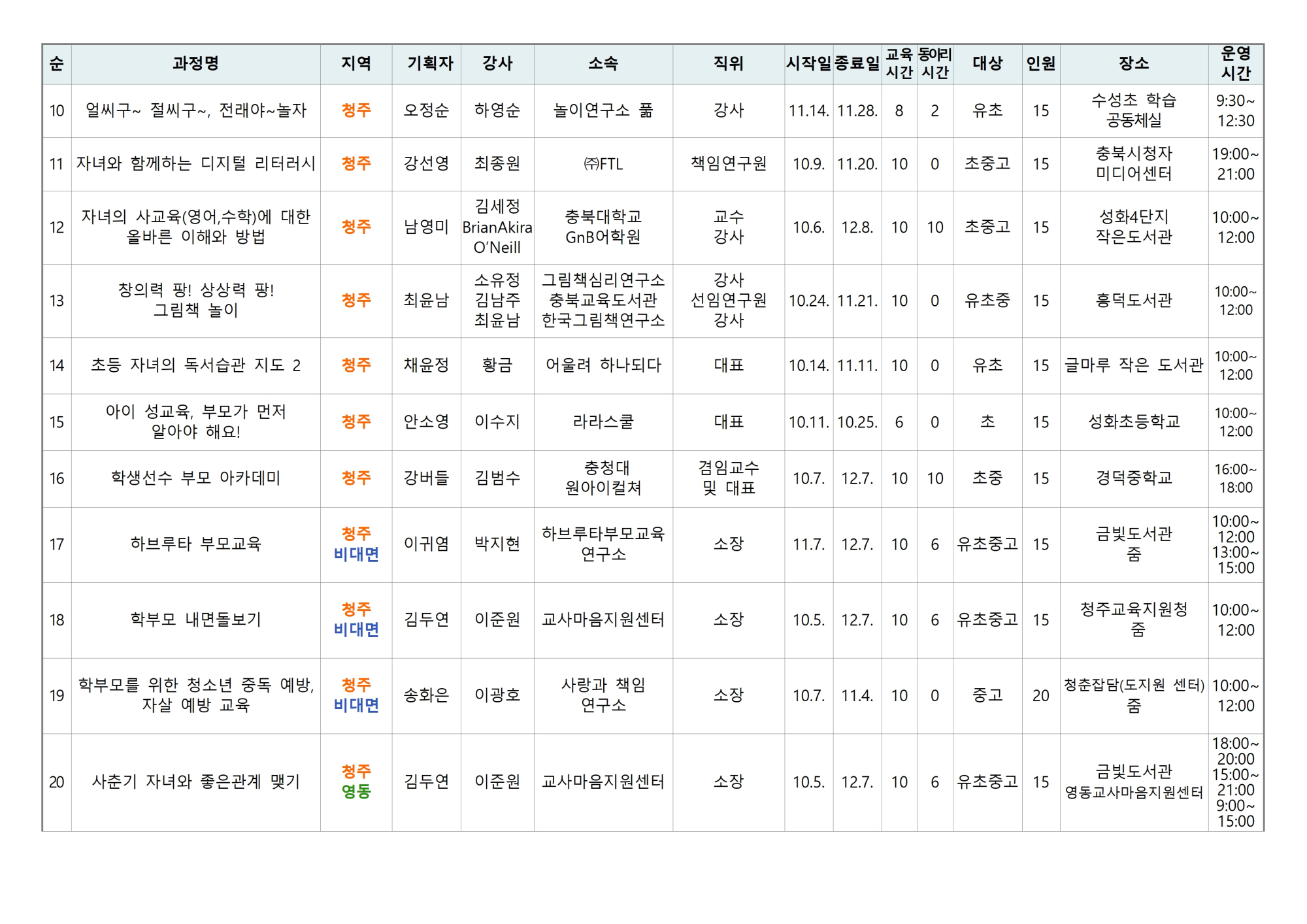1307x924 pixels.
Task: Click the 인원 column header
Action: pyautogui.click(x=1040, y=64)
